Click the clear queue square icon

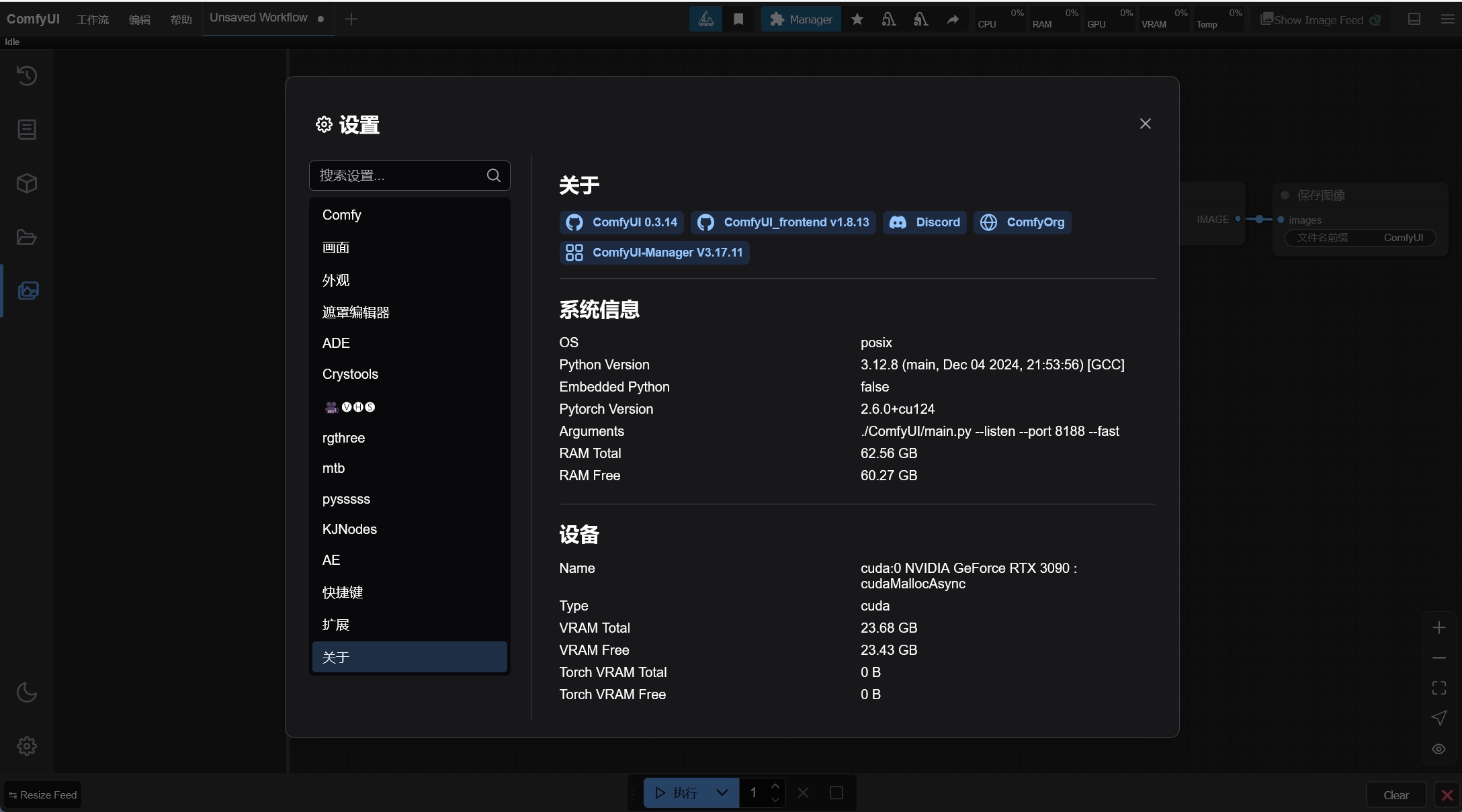[836, 793]
